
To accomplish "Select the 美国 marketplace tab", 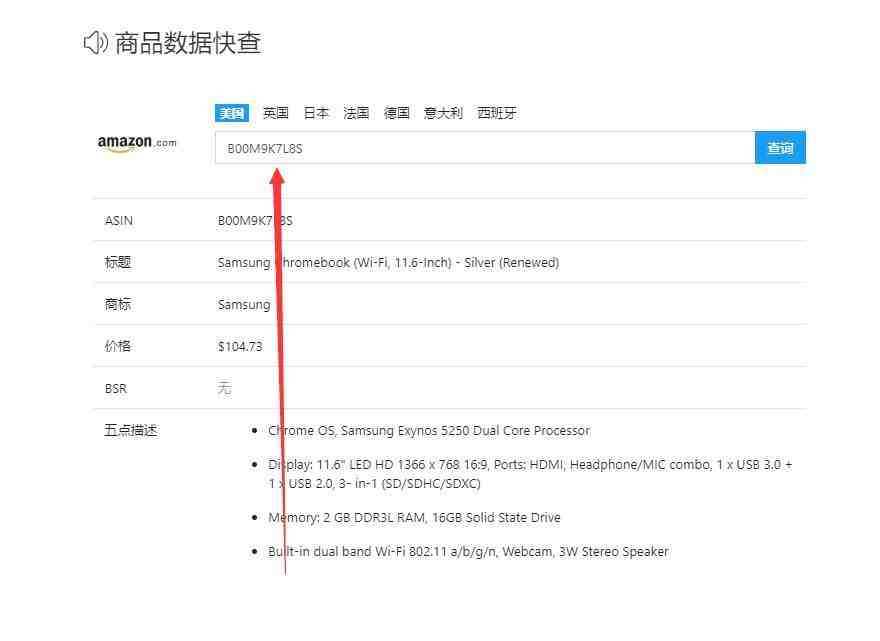I will tap(232, 113).
